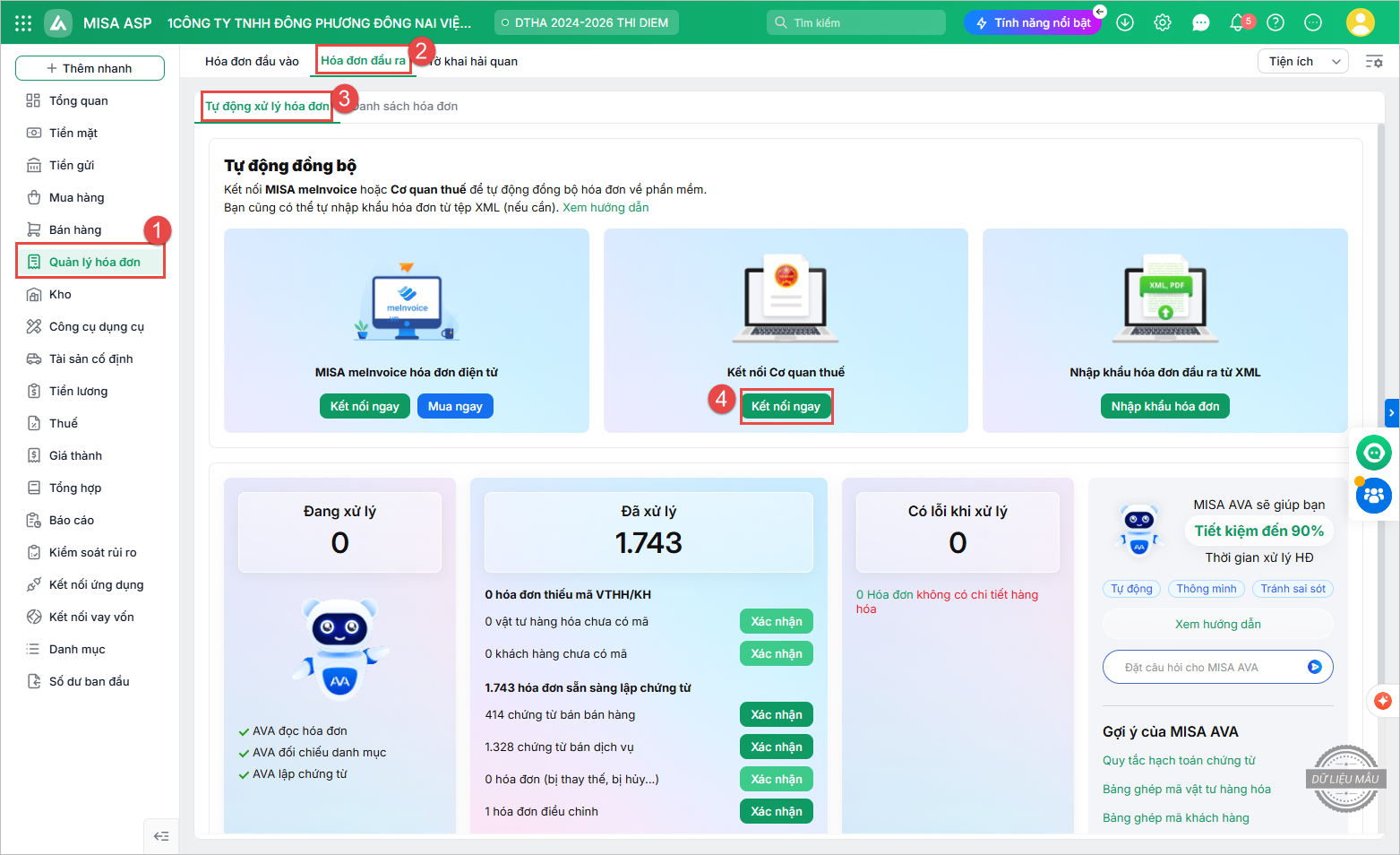
Task: Click the Tìm kiếm search field
Action: (x=856, y=22)
